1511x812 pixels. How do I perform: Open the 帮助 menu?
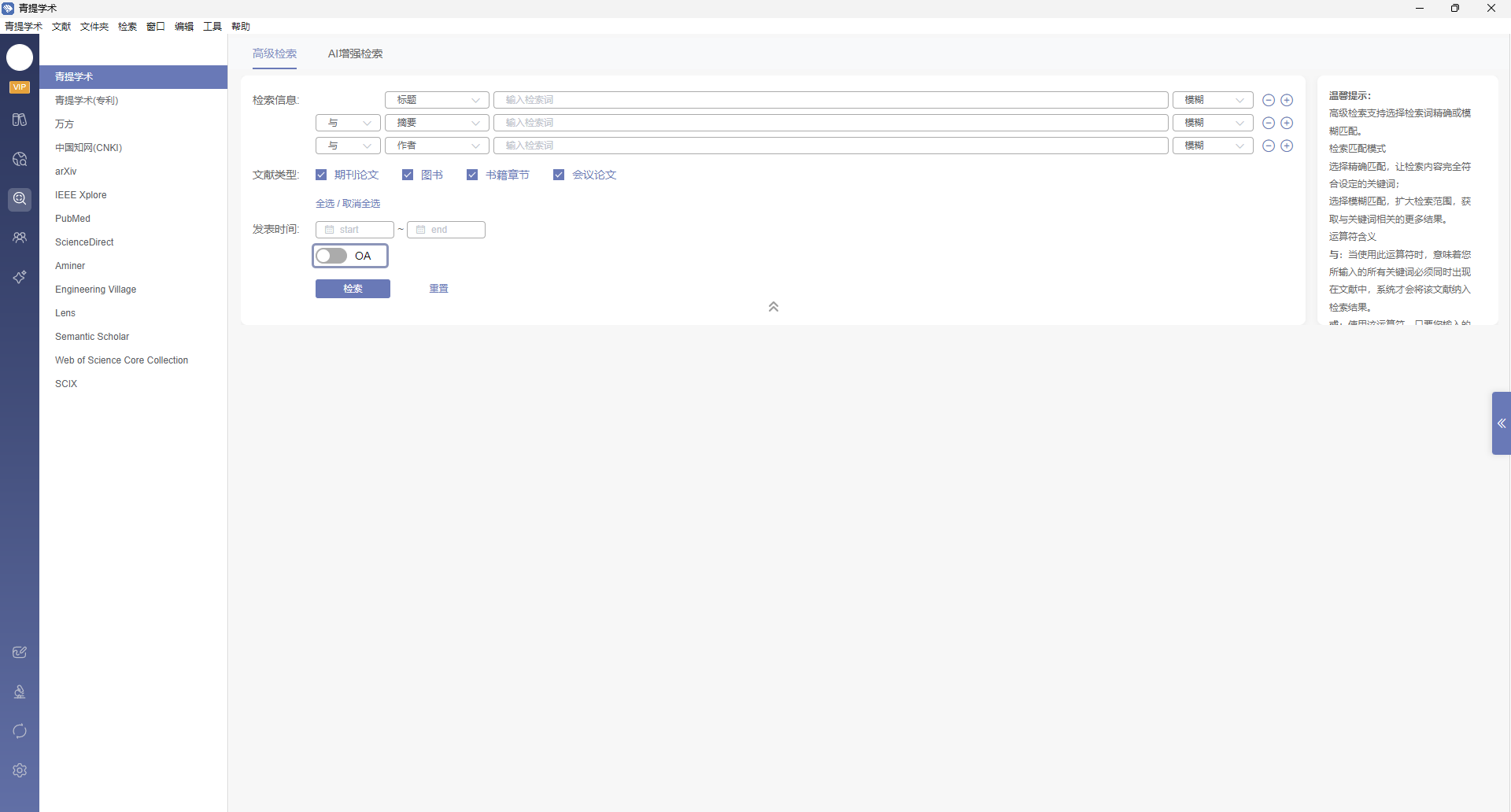[241, 27]
